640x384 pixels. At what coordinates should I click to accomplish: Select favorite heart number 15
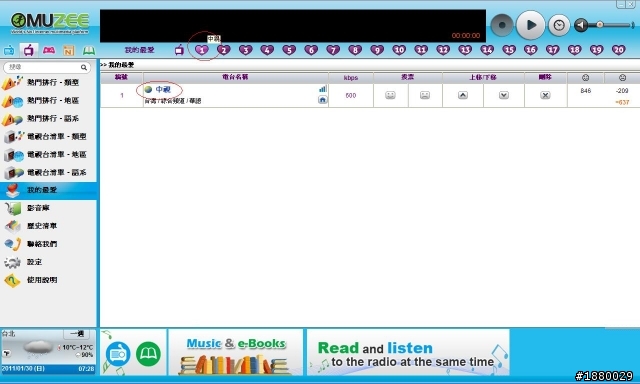tap(509, 50)
